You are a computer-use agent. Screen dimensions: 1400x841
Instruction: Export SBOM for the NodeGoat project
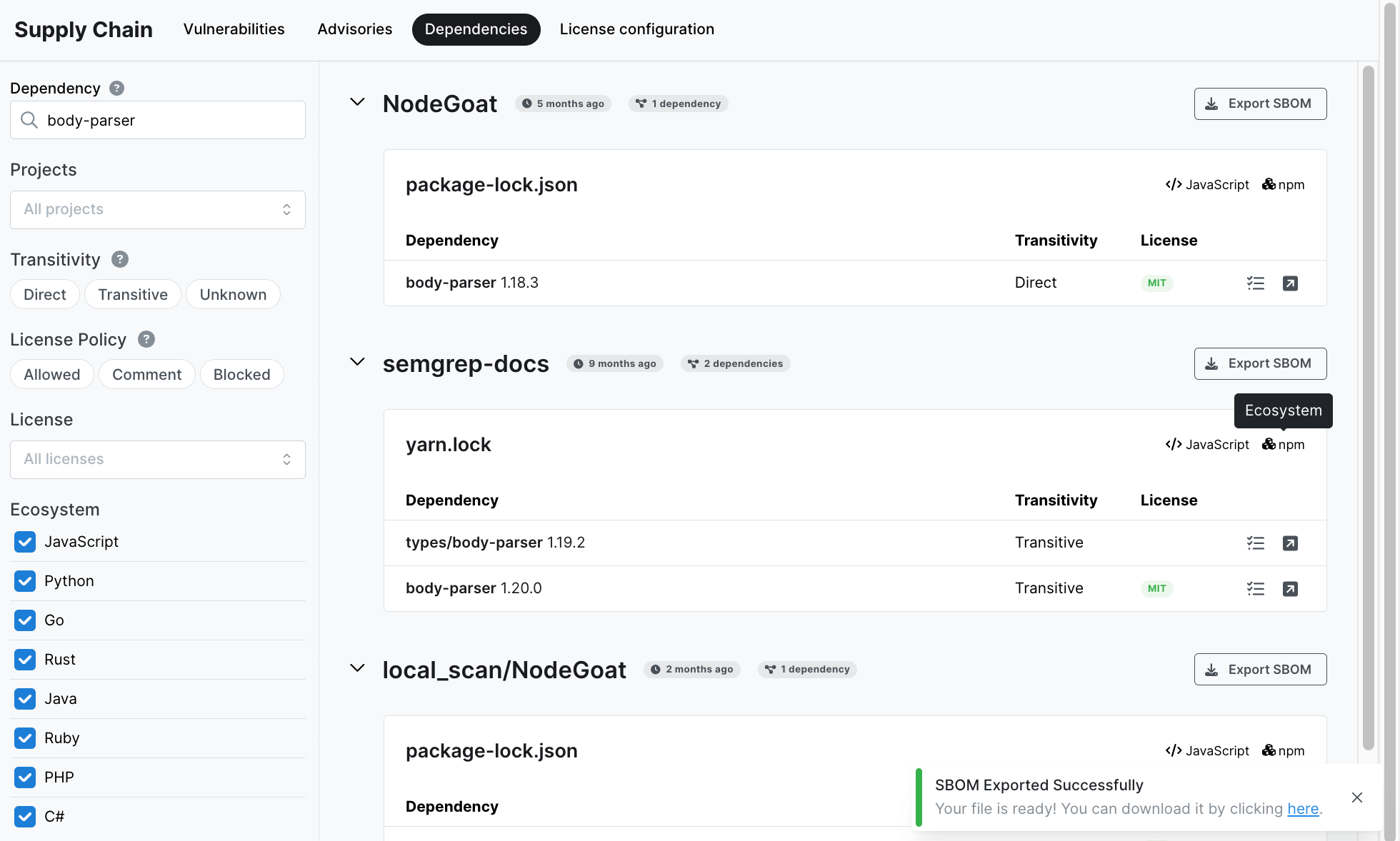click(1260, 104)
